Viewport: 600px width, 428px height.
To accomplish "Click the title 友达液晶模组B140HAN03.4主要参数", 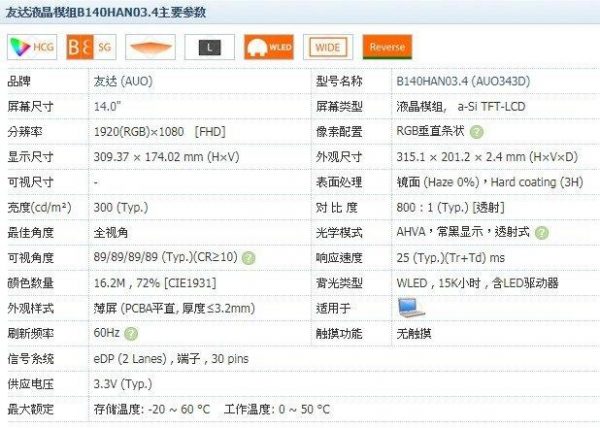I will pos(106,12).
